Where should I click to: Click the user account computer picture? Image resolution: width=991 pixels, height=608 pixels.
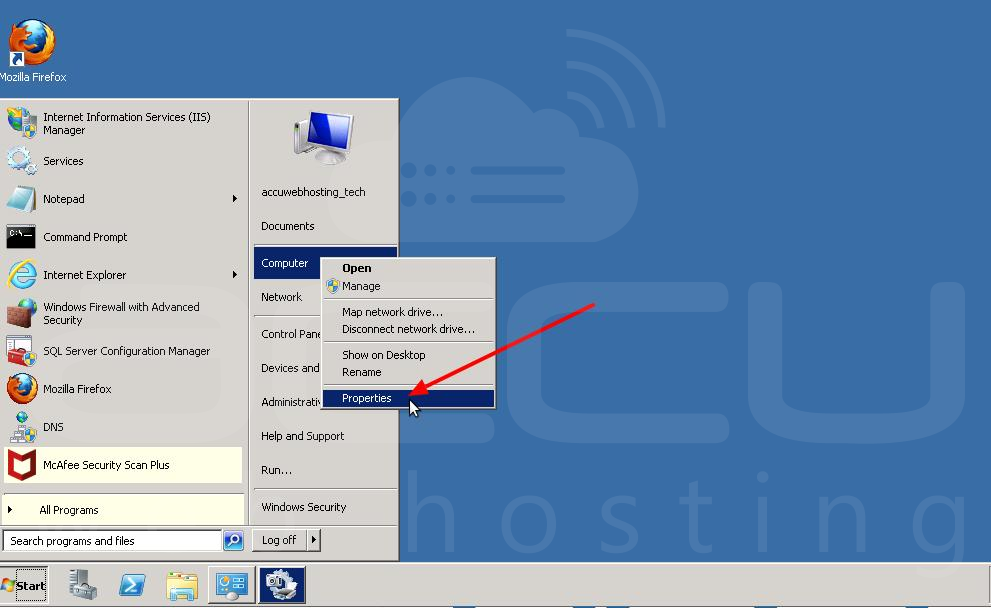324,138
